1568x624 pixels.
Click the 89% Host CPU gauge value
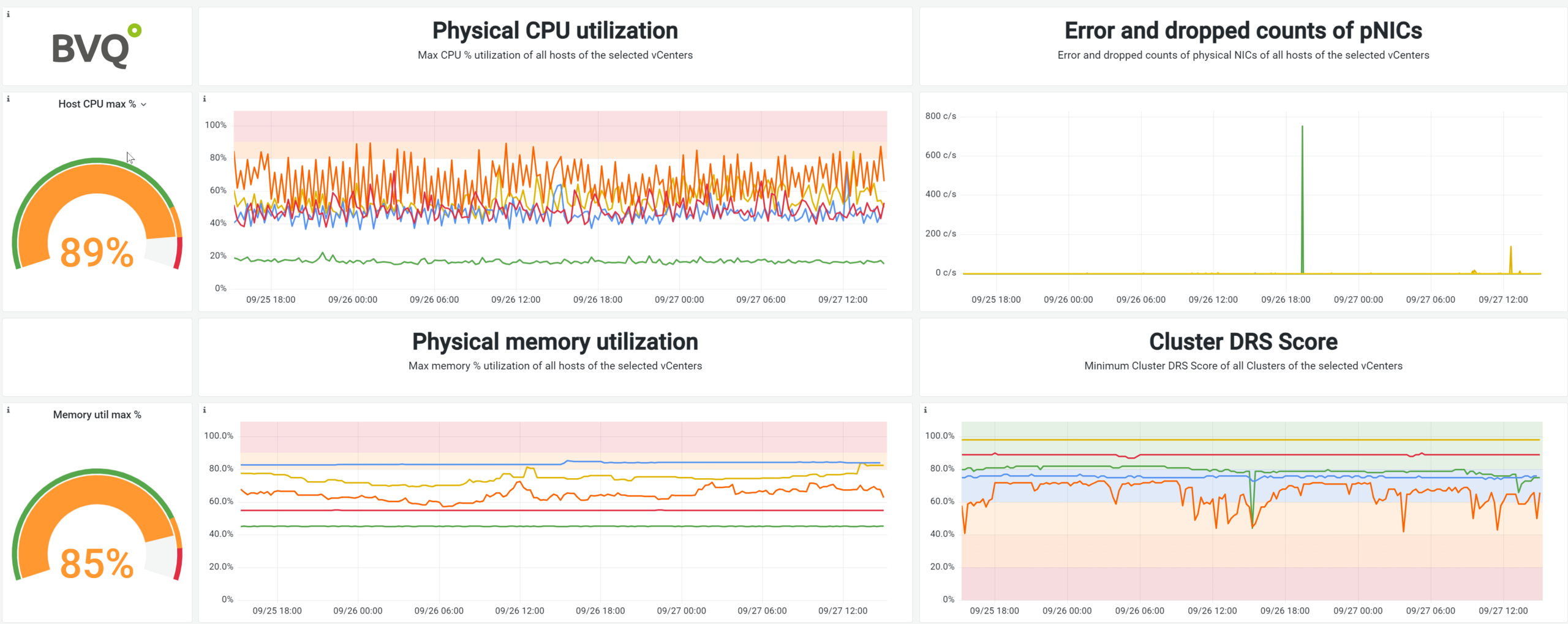point(97,253)
